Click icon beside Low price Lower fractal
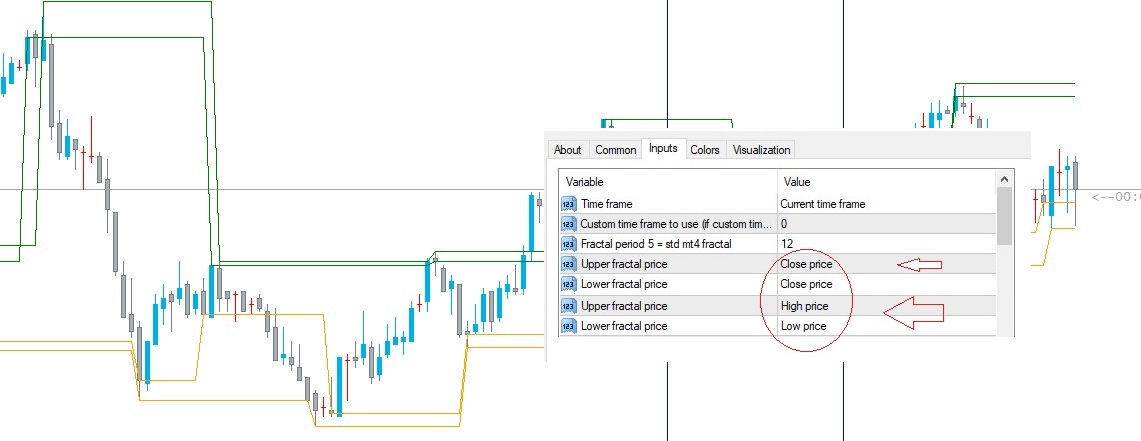This screenshot has width=1141, height=441. pos(569,326)
